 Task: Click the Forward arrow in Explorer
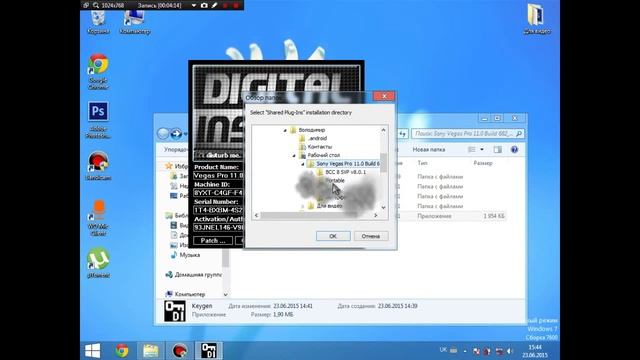pos(176,133)
